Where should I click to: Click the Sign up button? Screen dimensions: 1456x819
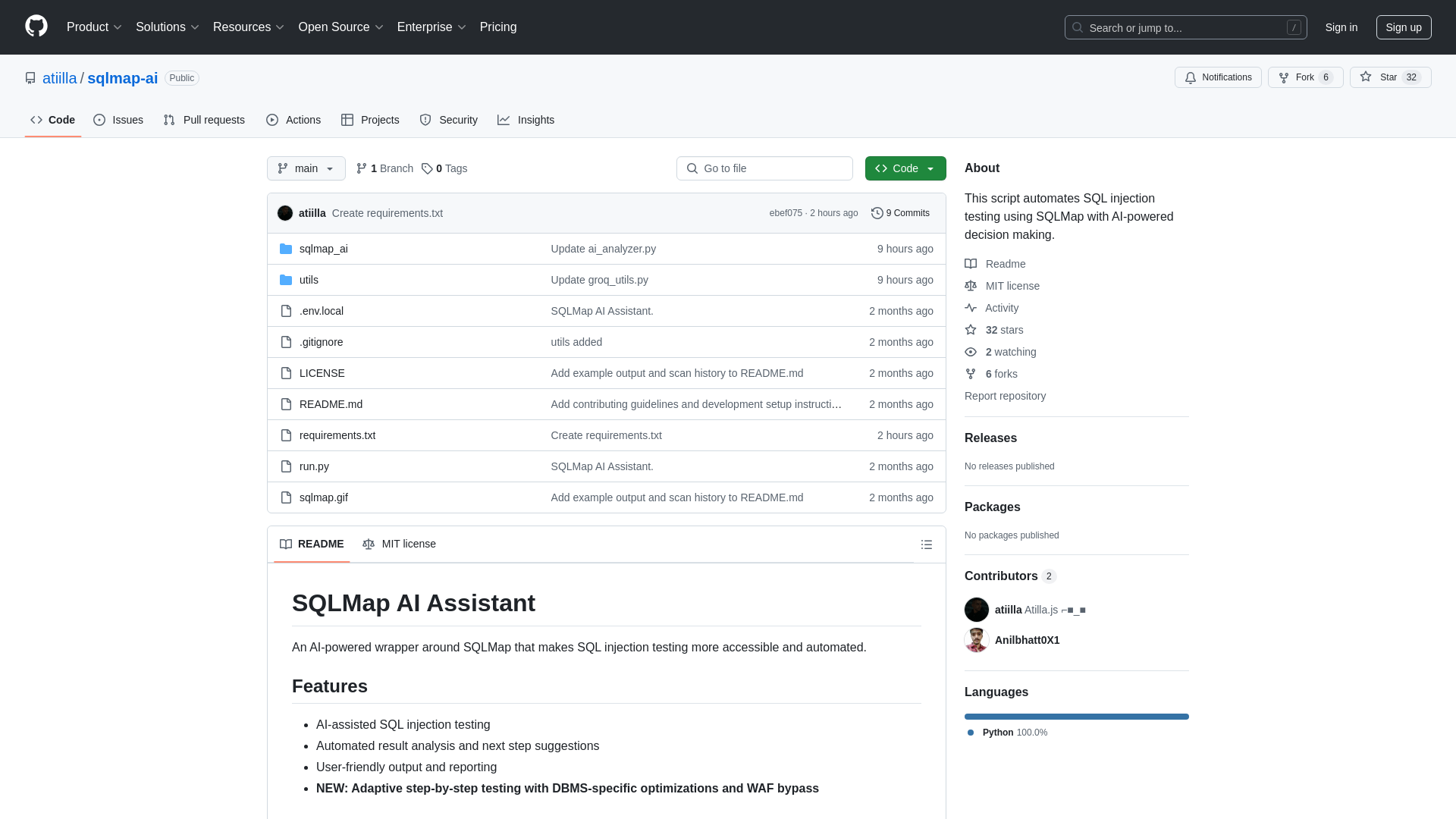1404,27
